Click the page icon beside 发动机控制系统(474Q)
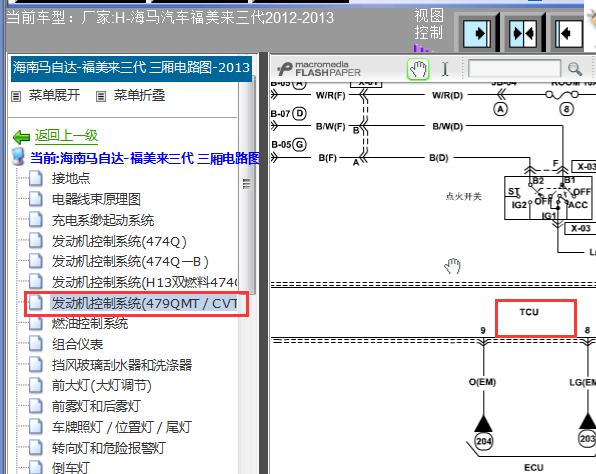Screen dimensions: 596x474 pyautogui.click(x=36, y=241)
